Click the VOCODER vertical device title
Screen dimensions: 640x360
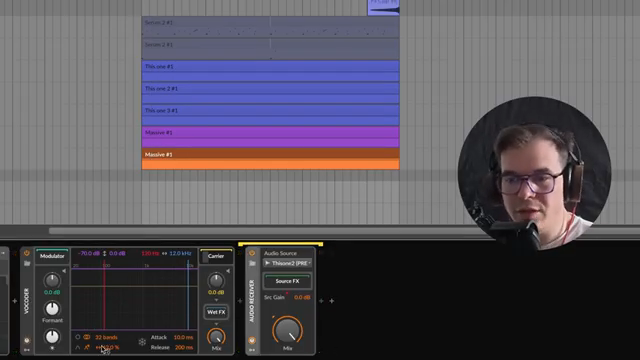click(x=27, y=301)
